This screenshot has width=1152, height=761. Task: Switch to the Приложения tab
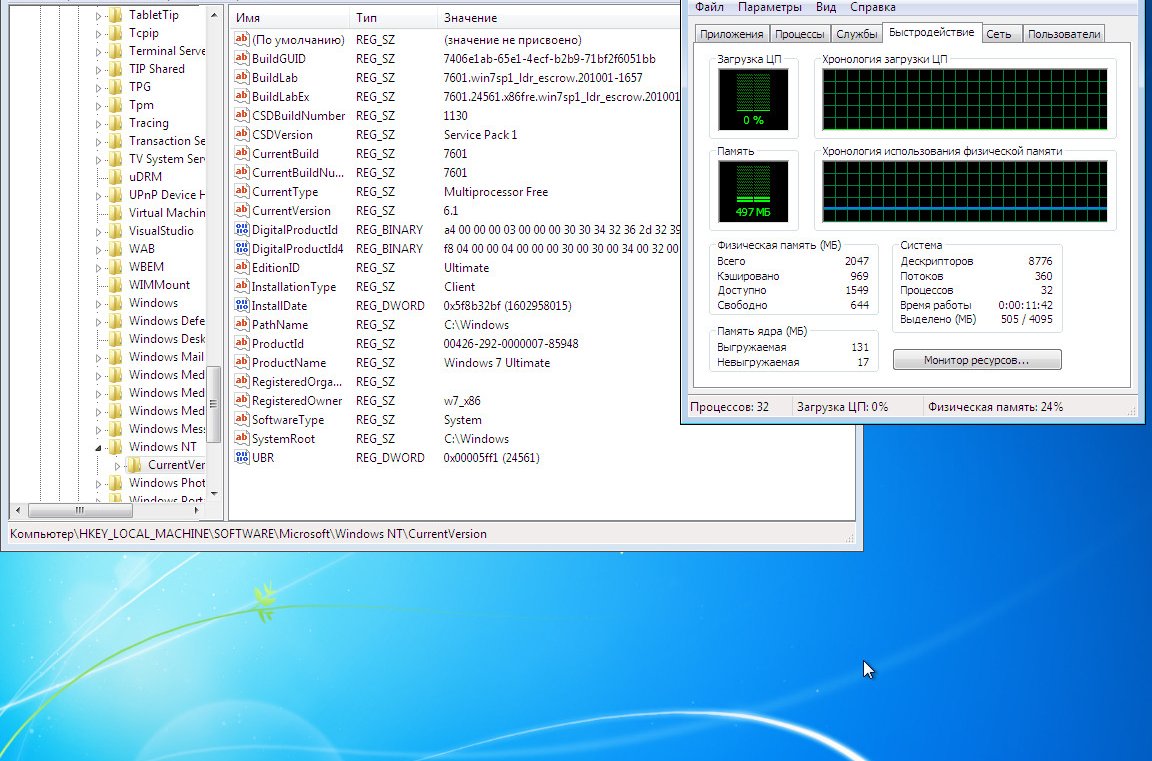click(x=731, y=34)
